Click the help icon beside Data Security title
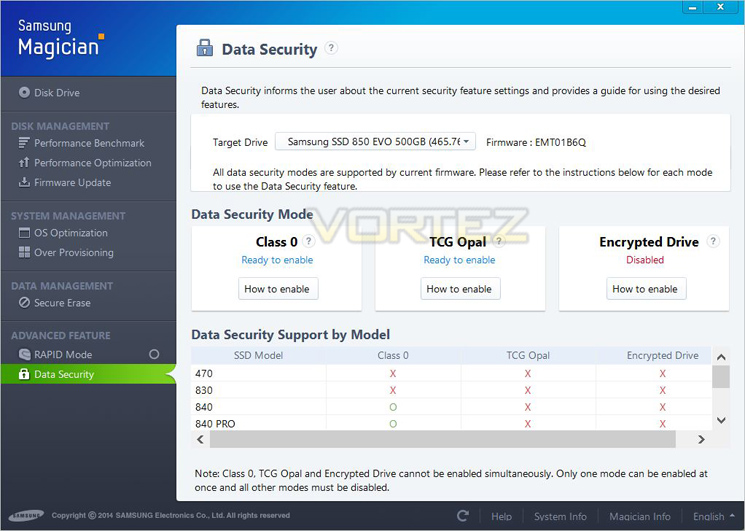 pyautogui.click(x=331, y=48)
